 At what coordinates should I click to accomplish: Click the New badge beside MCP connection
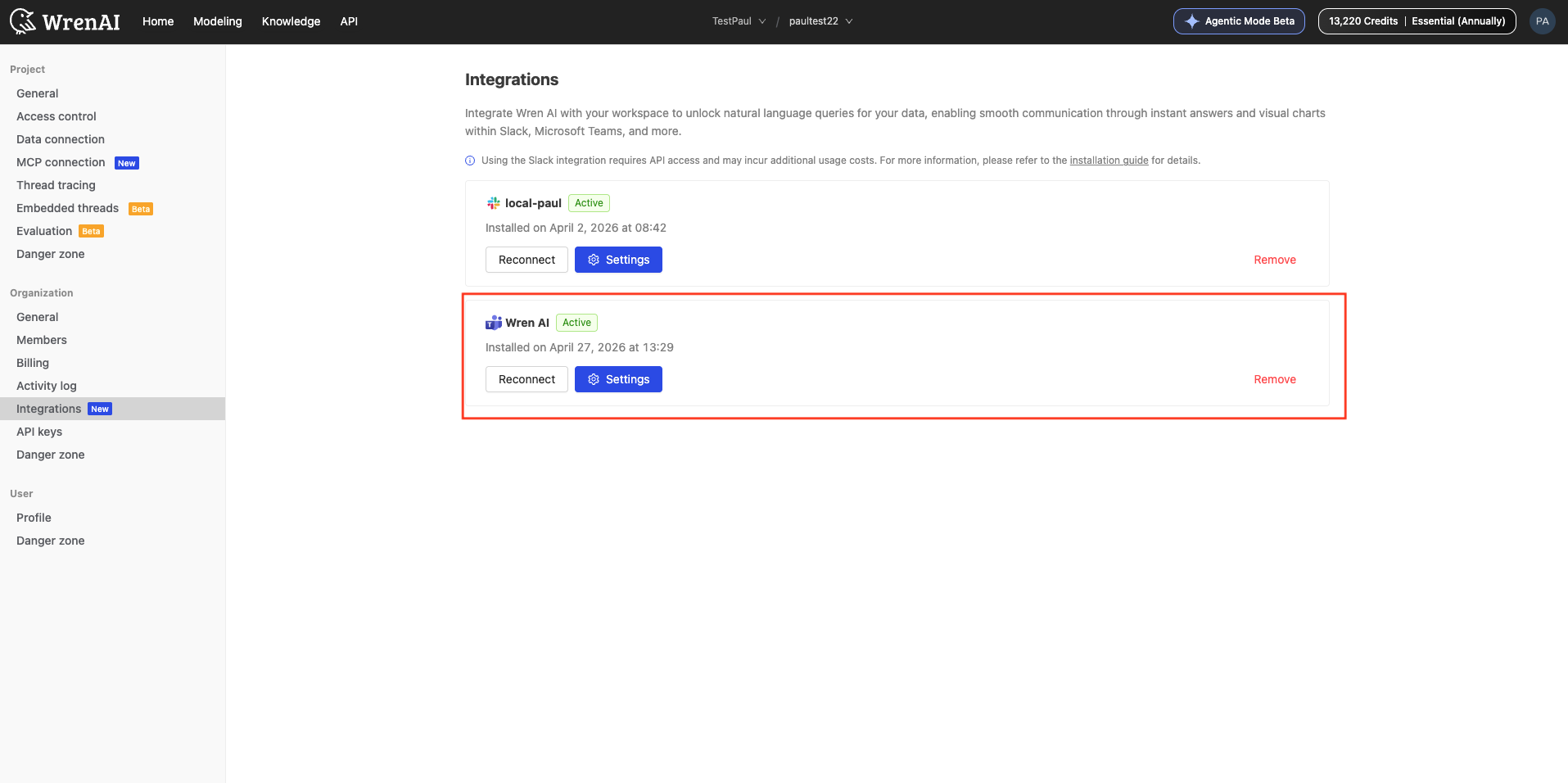pyautogui.click(x=127, y=163)
